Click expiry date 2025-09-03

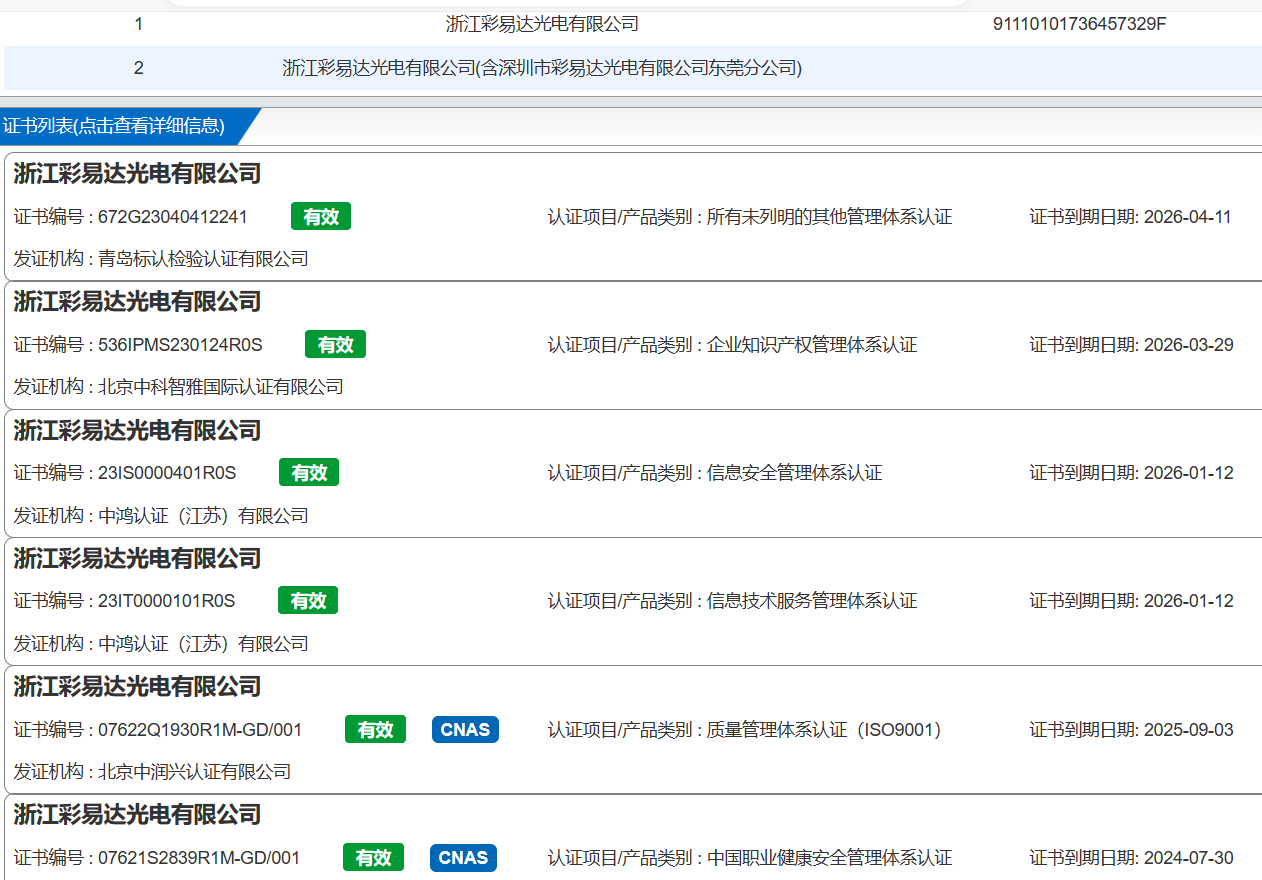[x=1188, y=730]
